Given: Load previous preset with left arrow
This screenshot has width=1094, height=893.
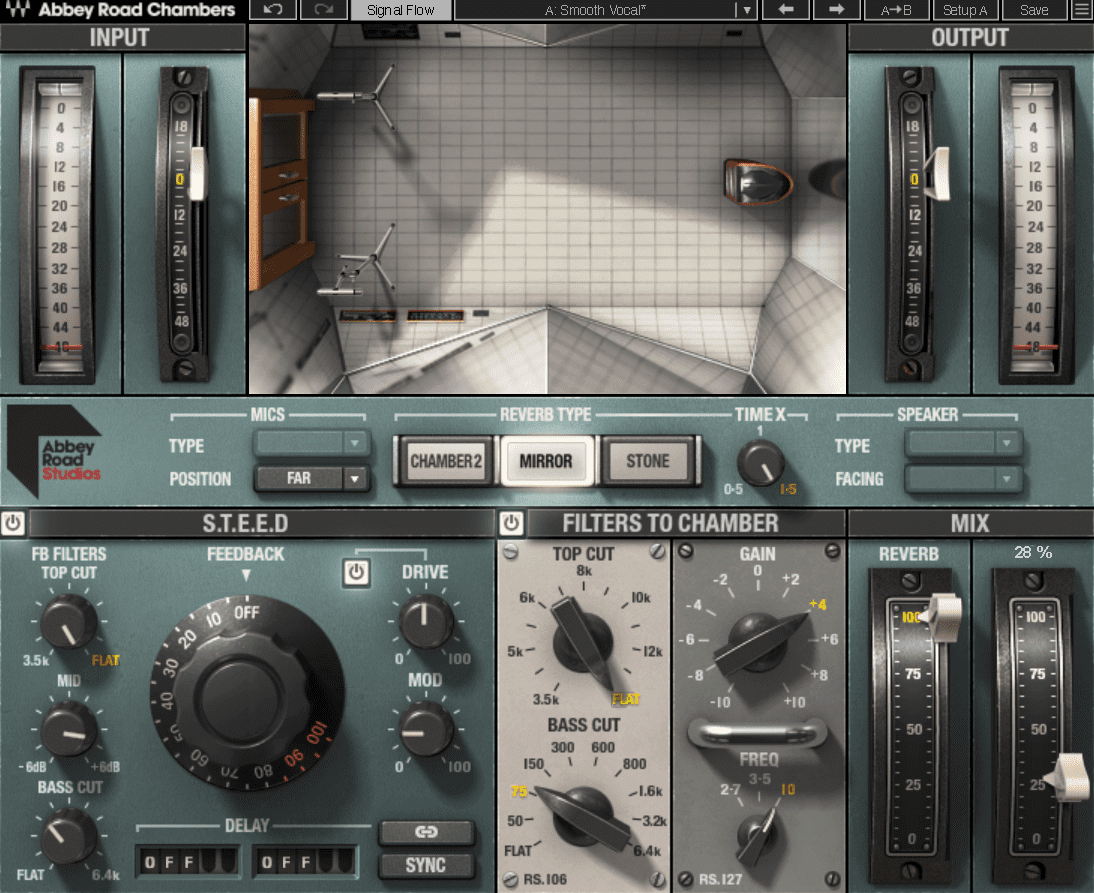Looking at the screenshot, I should 786,10.
